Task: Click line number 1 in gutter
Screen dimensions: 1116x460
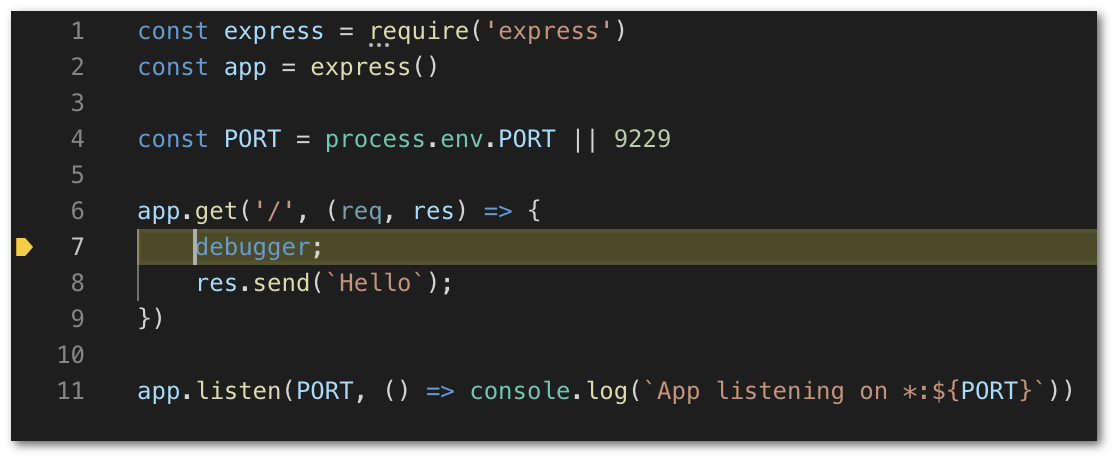Action: 77,31
